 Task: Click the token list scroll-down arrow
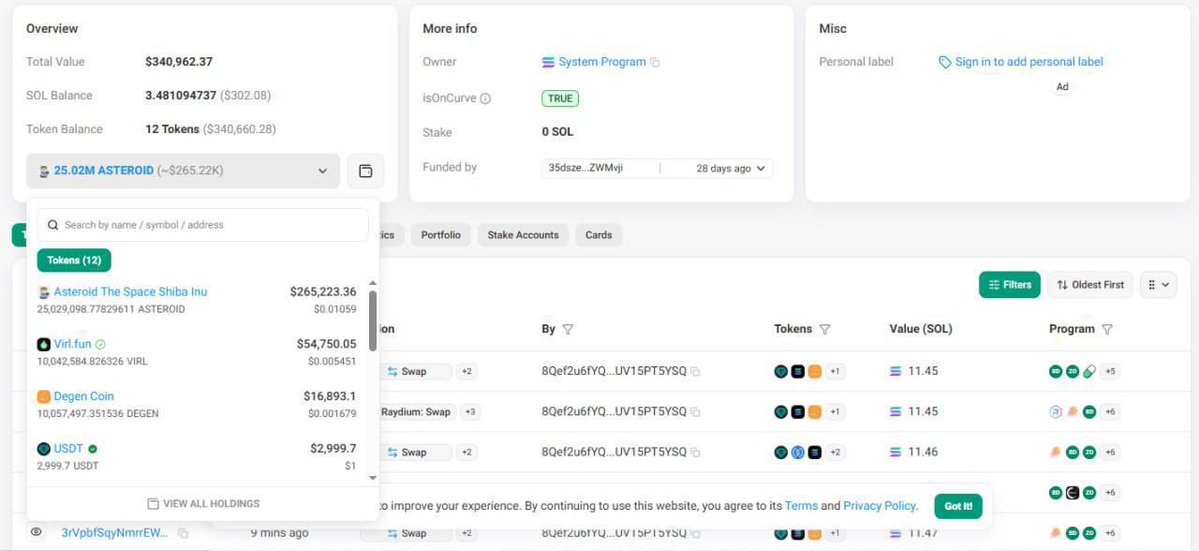(x=372, y=478)
